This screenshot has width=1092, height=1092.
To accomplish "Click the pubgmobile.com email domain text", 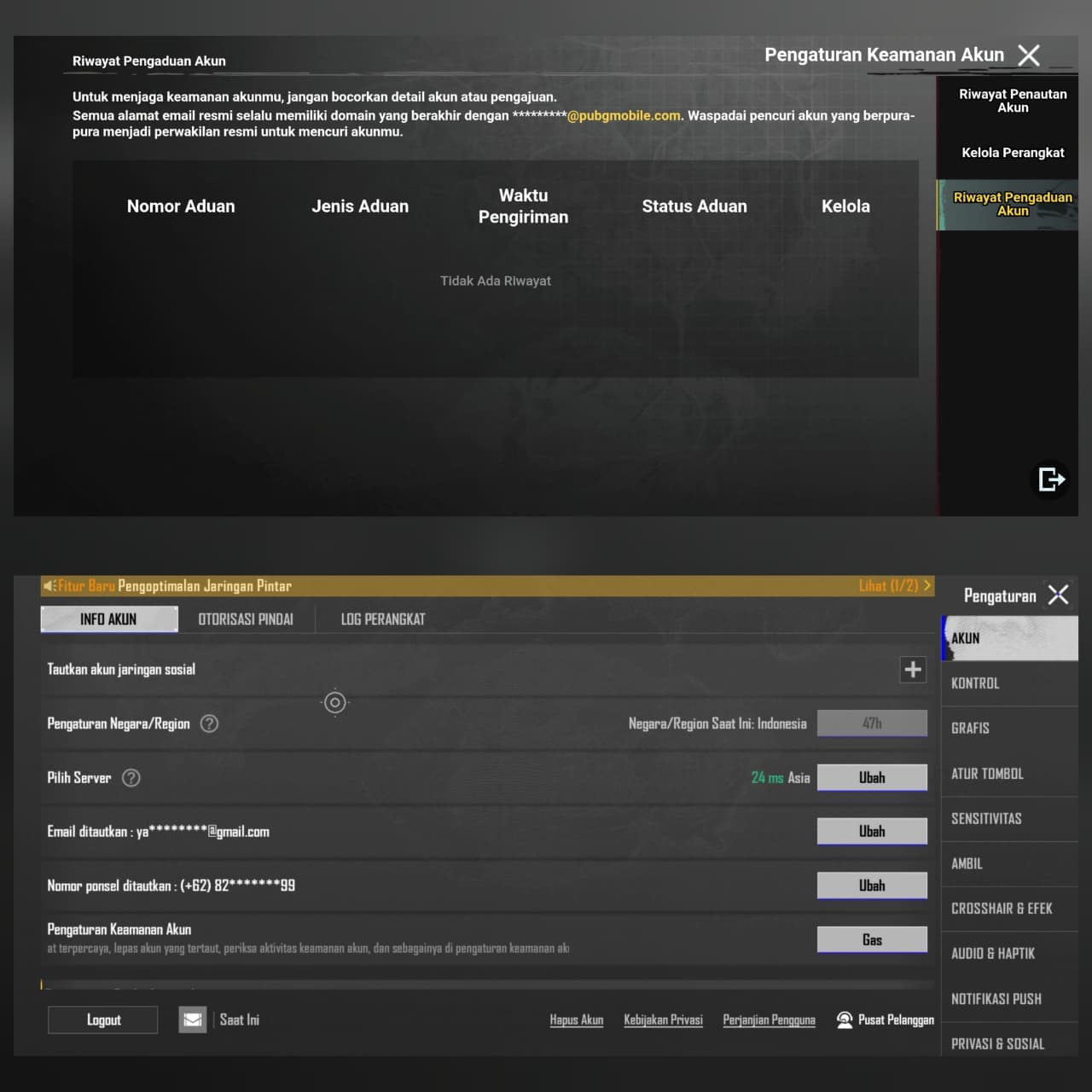I will coord(624,115).
